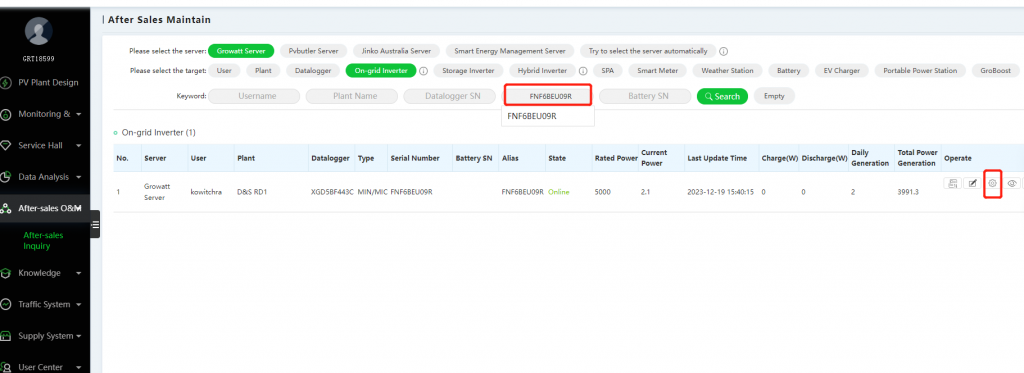Click the After-sales O&M sidebar icon
This screenshot has width=1024, height=373.
click(6, 208)
